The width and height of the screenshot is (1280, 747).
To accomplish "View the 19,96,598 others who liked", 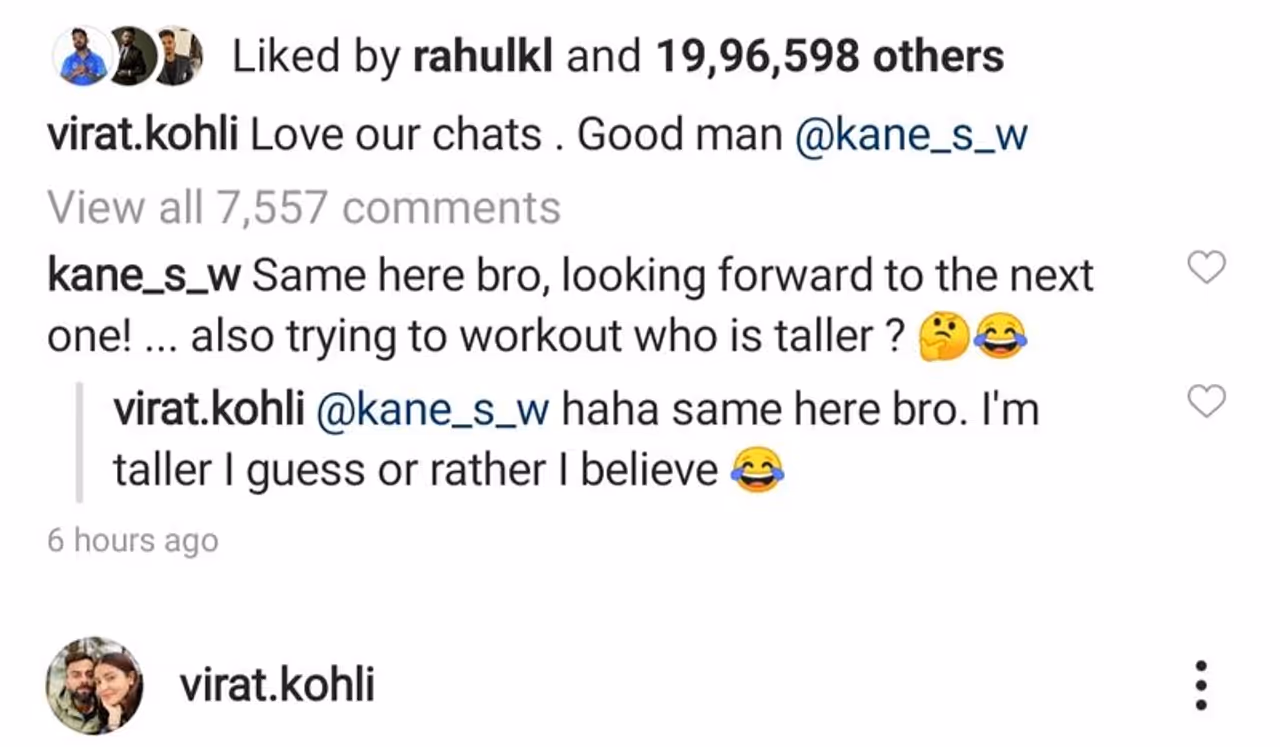I will 829,57.
